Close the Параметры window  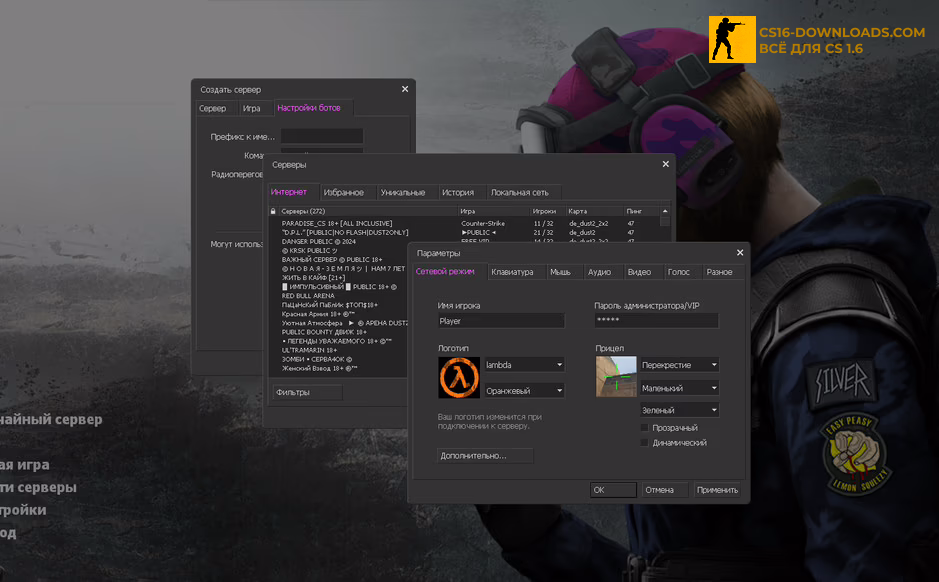point(740,253)
